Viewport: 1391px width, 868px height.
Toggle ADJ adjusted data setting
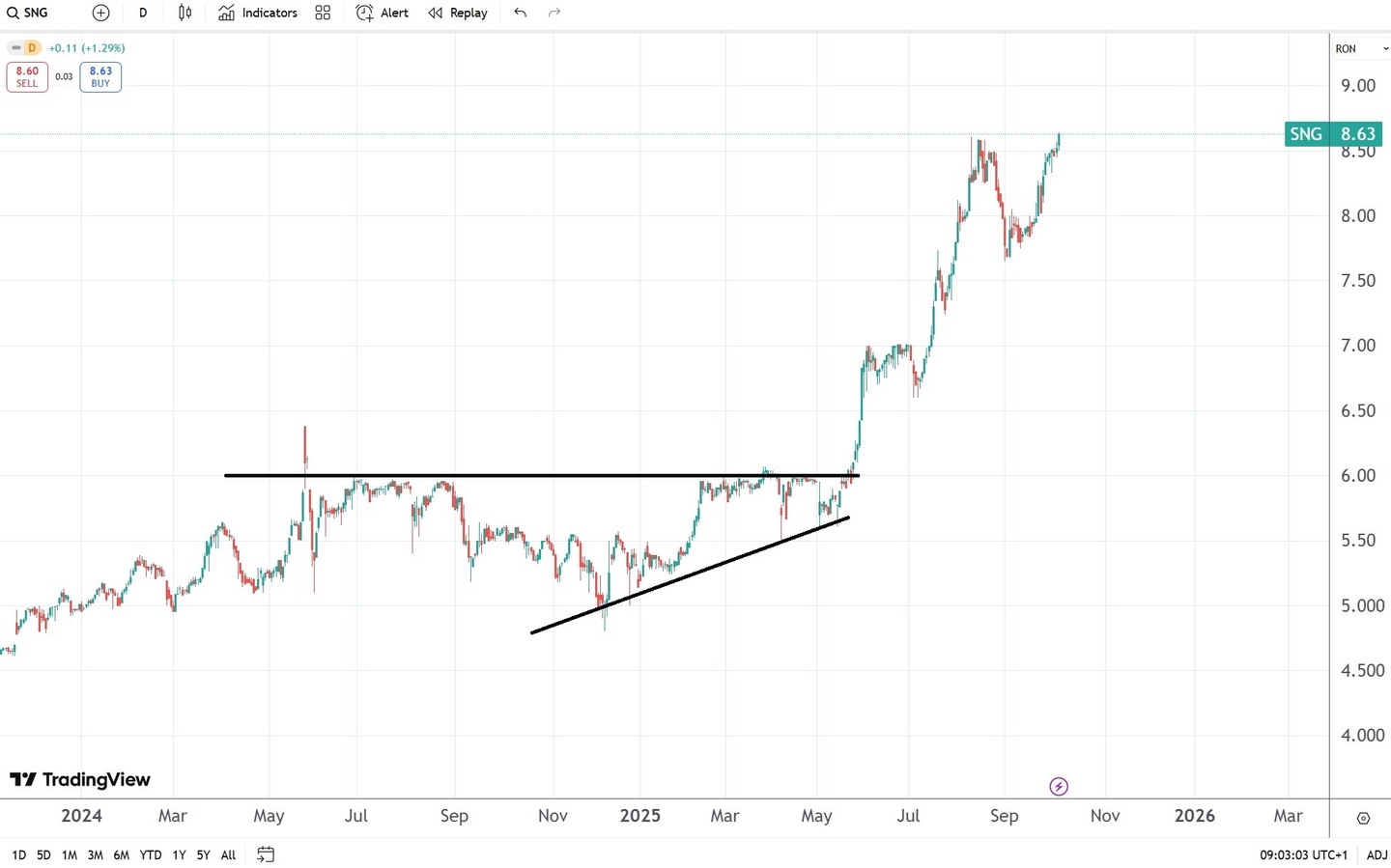click(x=1377, y=854)
